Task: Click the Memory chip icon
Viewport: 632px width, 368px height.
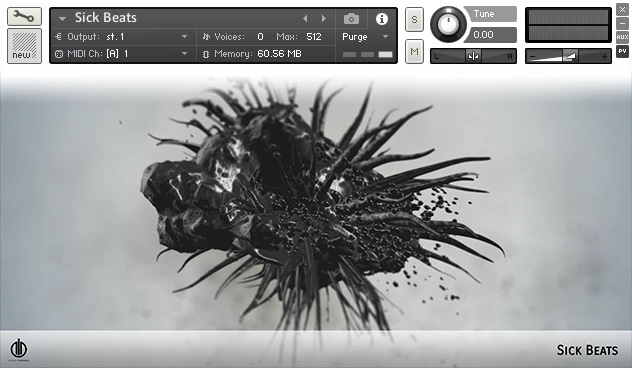Action: pyautogui.click(x=206, y=54)
